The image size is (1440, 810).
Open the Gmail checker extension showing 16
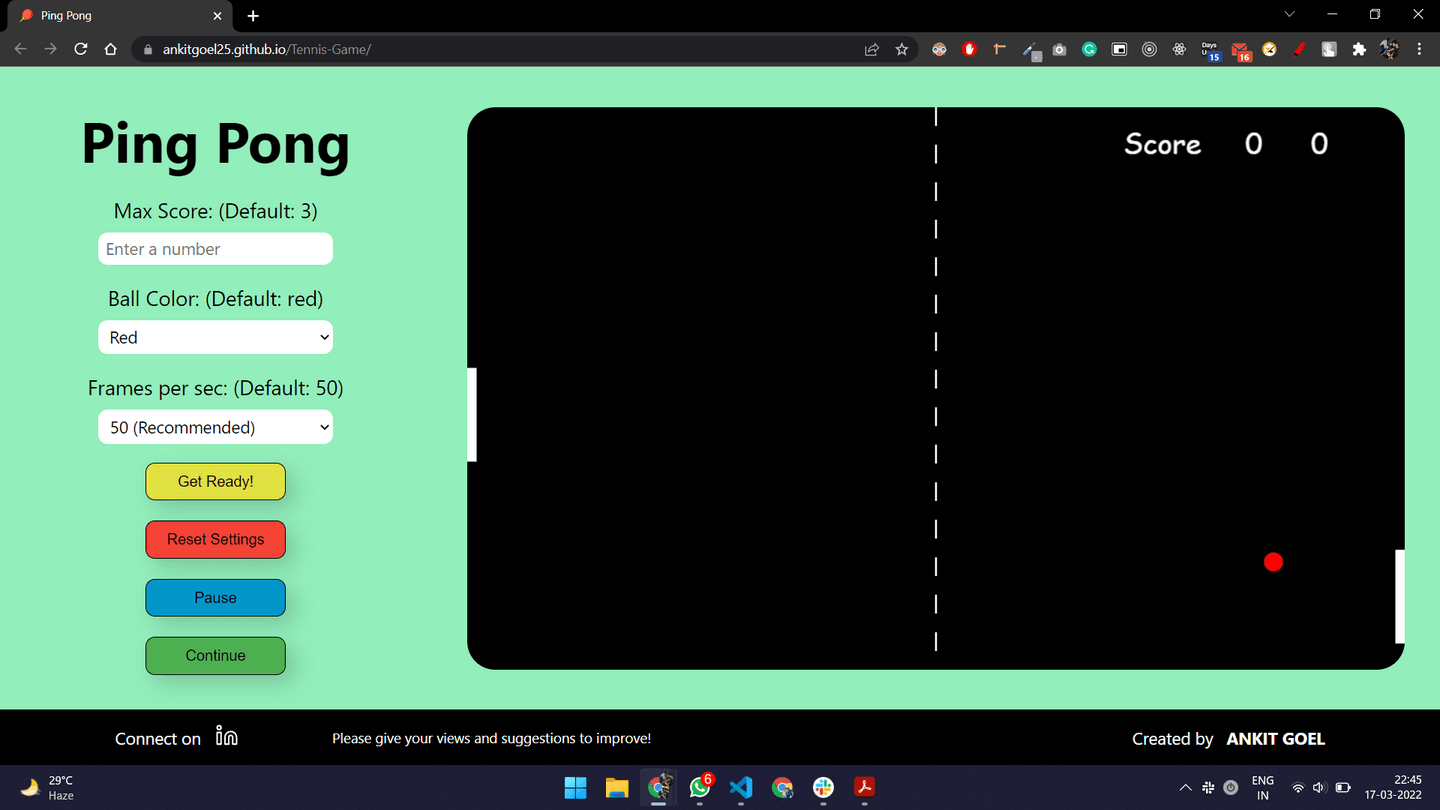[1241, 51]
